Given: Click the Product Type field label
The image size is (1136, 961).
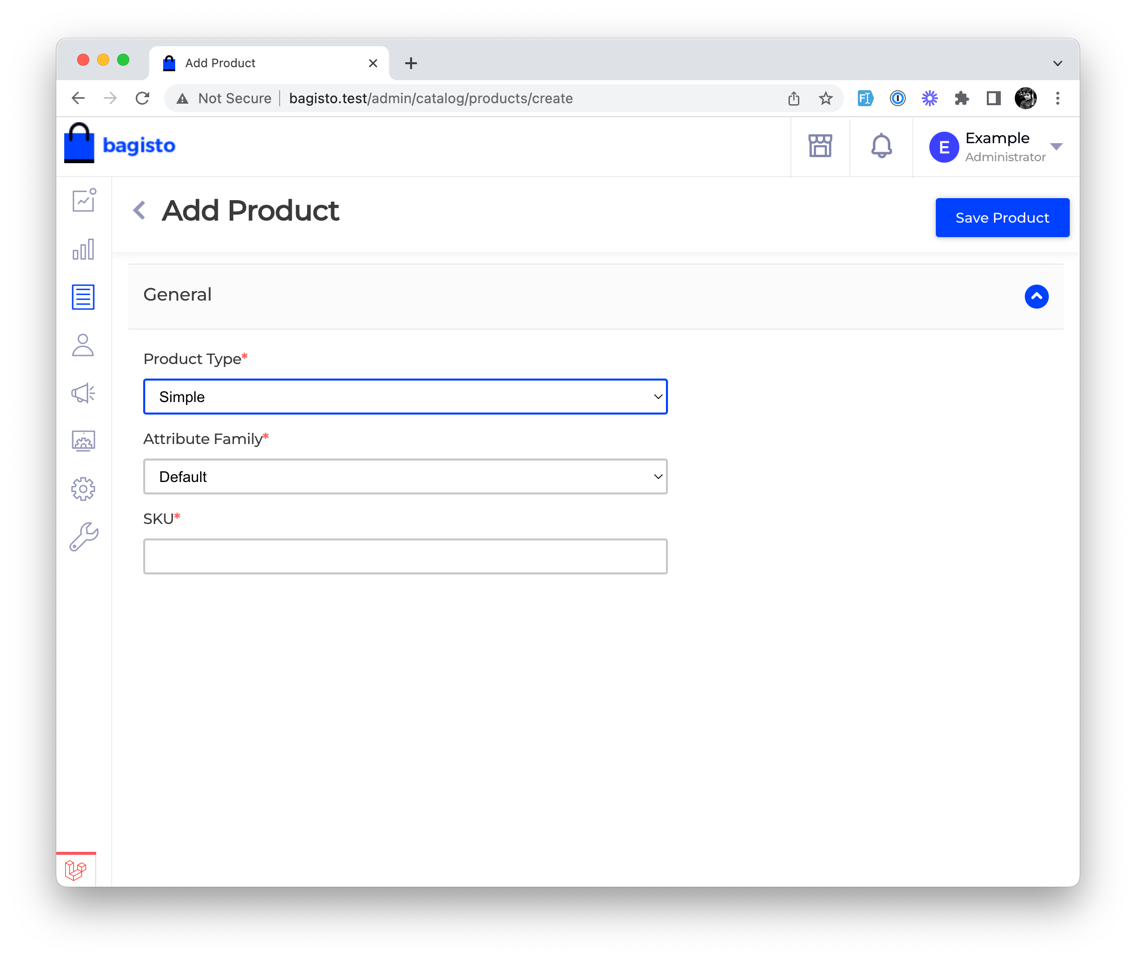Looking at the screenshot, I should (195, 359).
